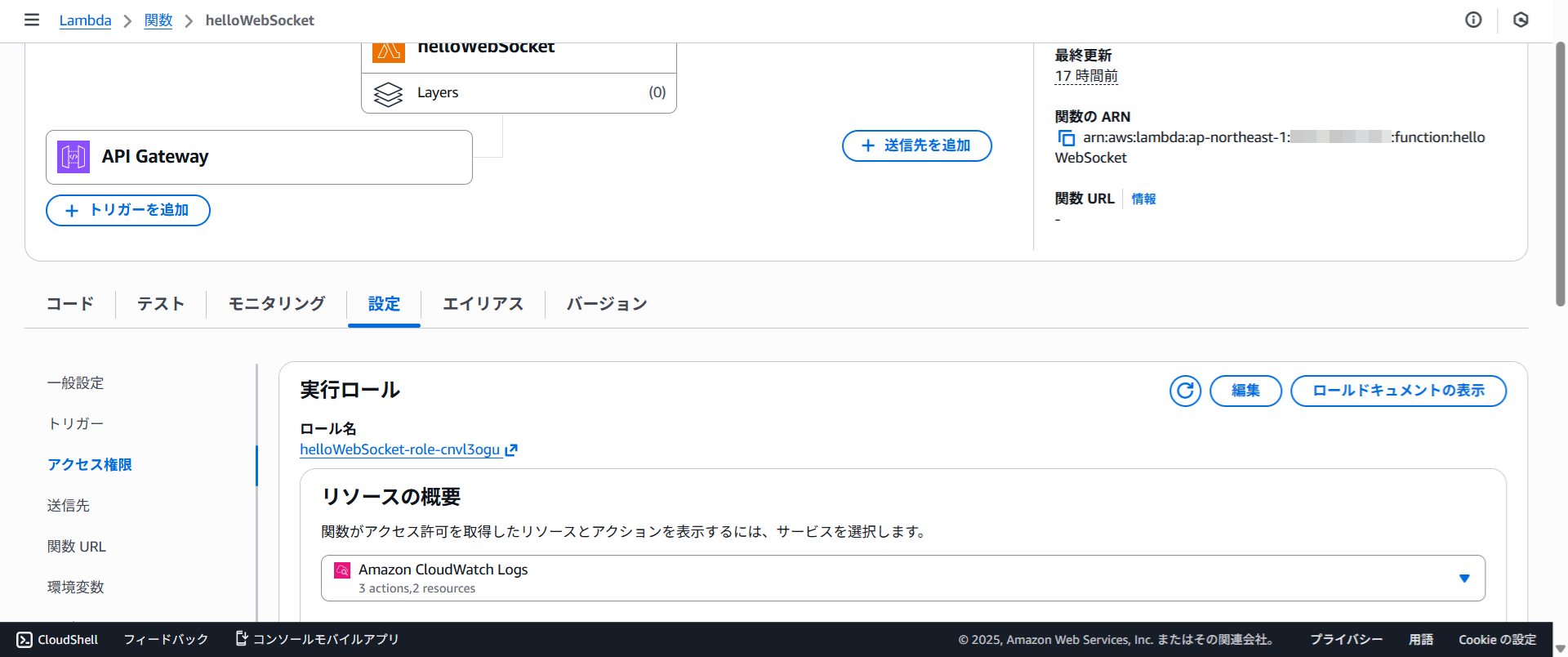Viewport: 1568px width, 657px height.
Task: Expand the Amazon CloudWatch Logs dropdown
Action: click(x=1463, y=579)
